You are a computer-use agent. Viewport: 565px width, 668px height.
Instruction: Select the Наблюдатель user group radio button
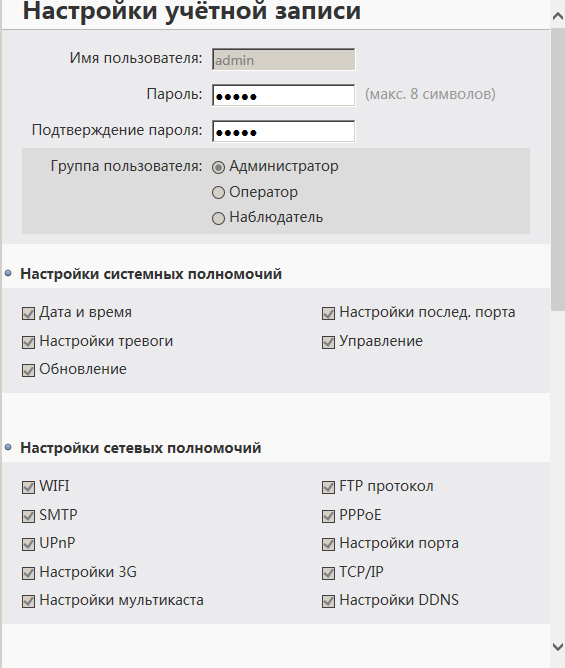pyautogui.click(x=218, y=218)
